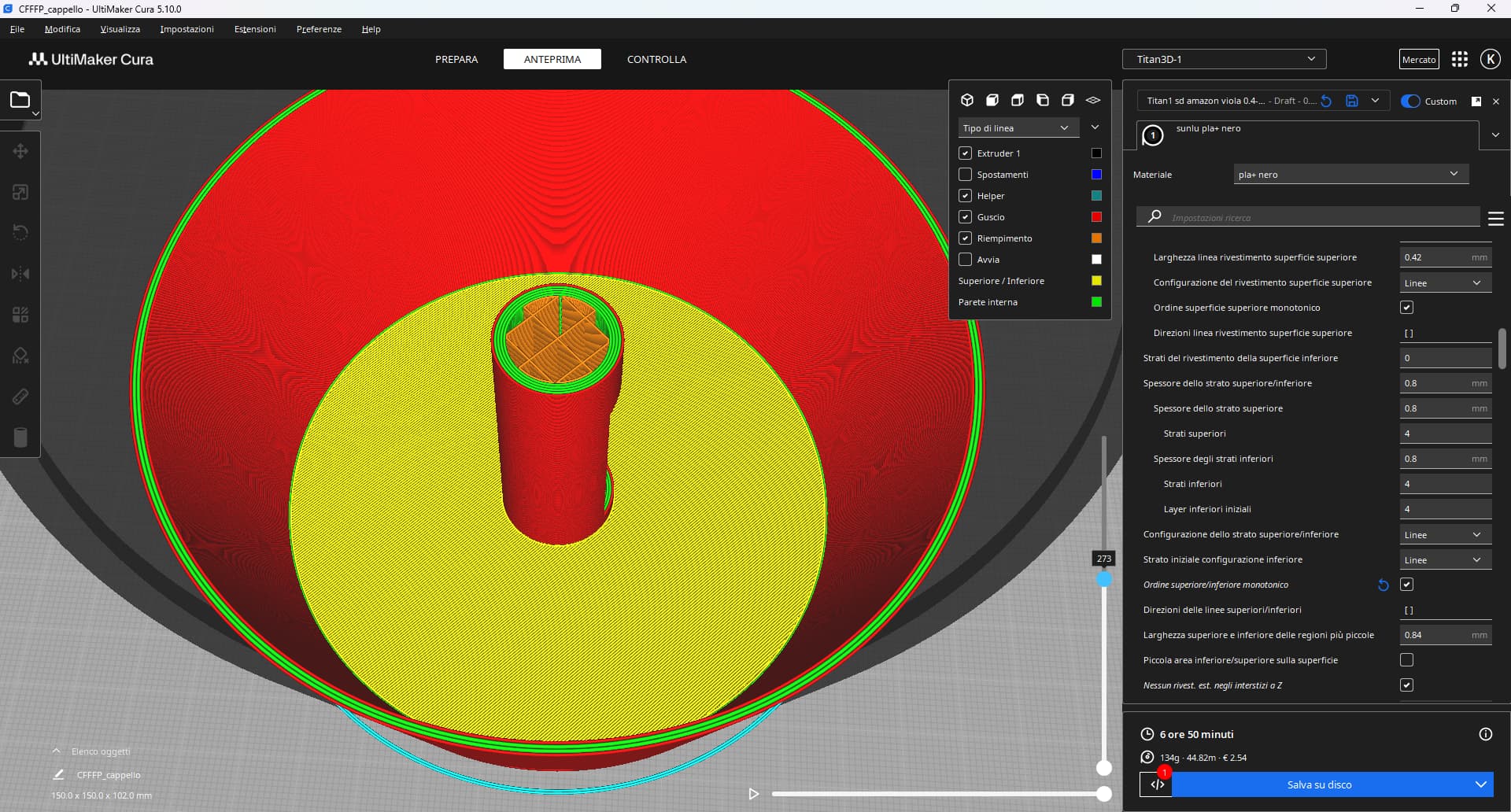1511x812 pixels.
Task: Click the measure tool icon
Action: click(x=20, y=397)
